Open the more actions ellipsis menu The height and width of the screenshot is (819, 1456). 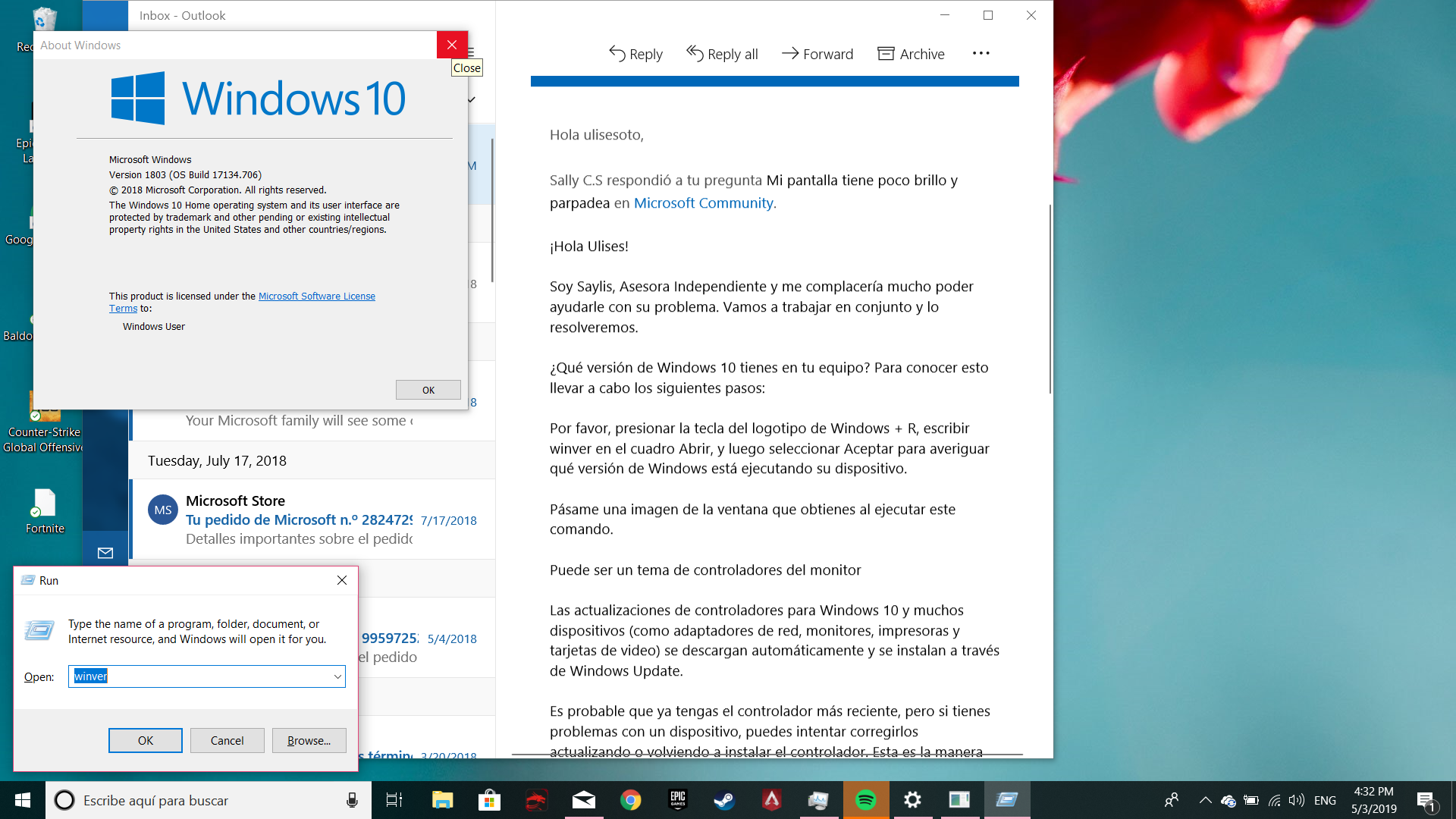(x=981, y=53)
